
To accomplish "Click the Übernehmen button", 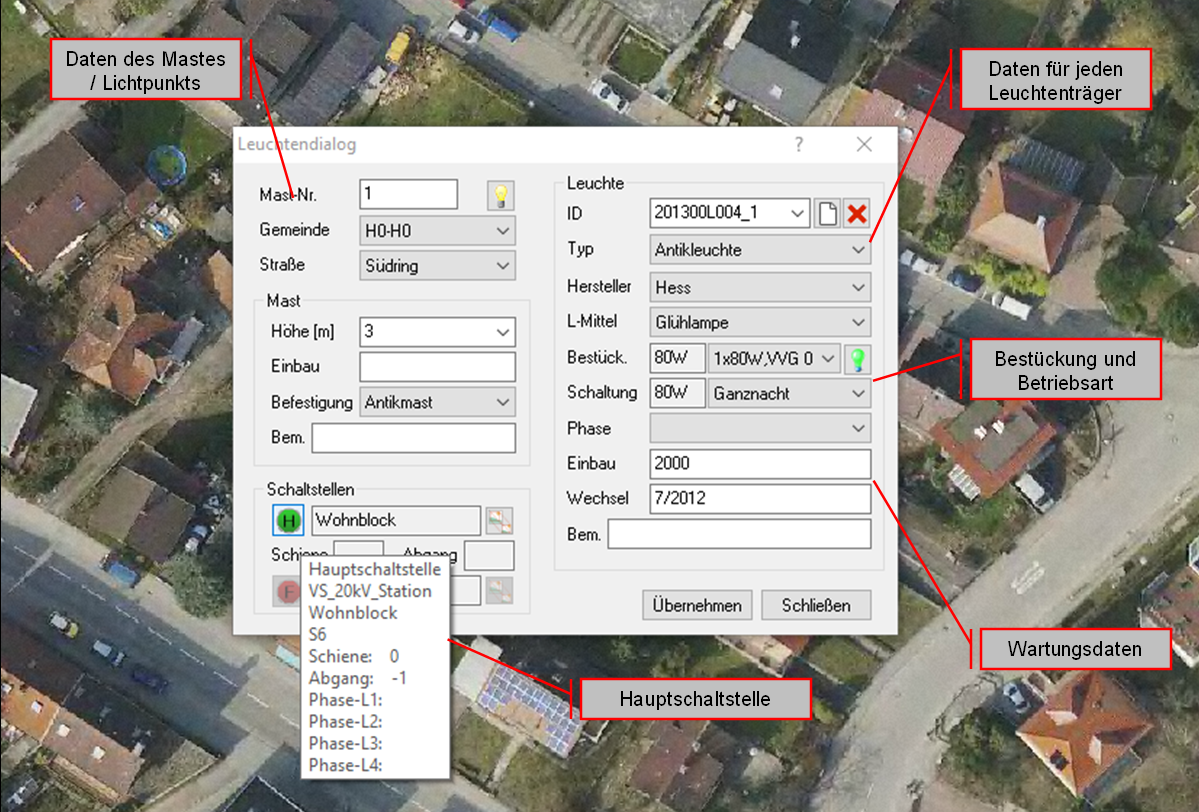I will click(x=697, y=605).
